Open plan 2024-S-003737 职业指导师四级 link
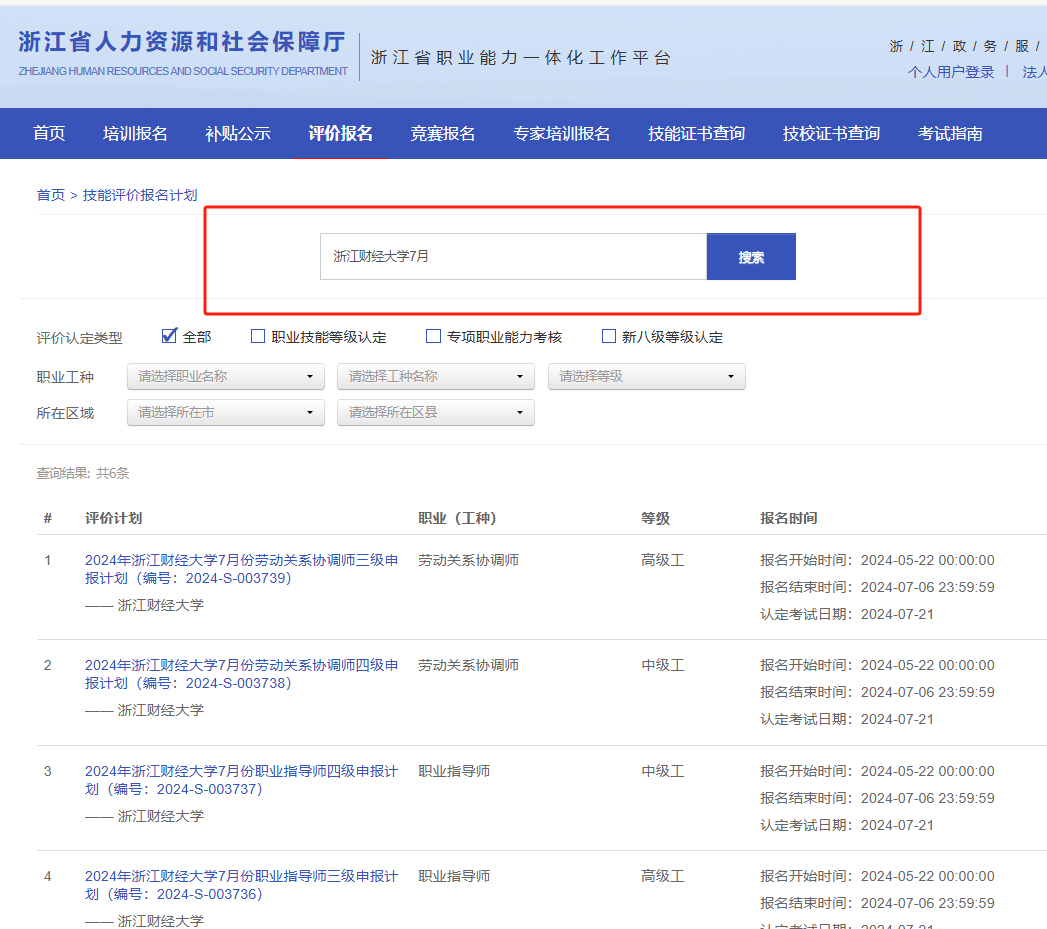The height and width of the screenshot is (929, 1047). point(241,780)
